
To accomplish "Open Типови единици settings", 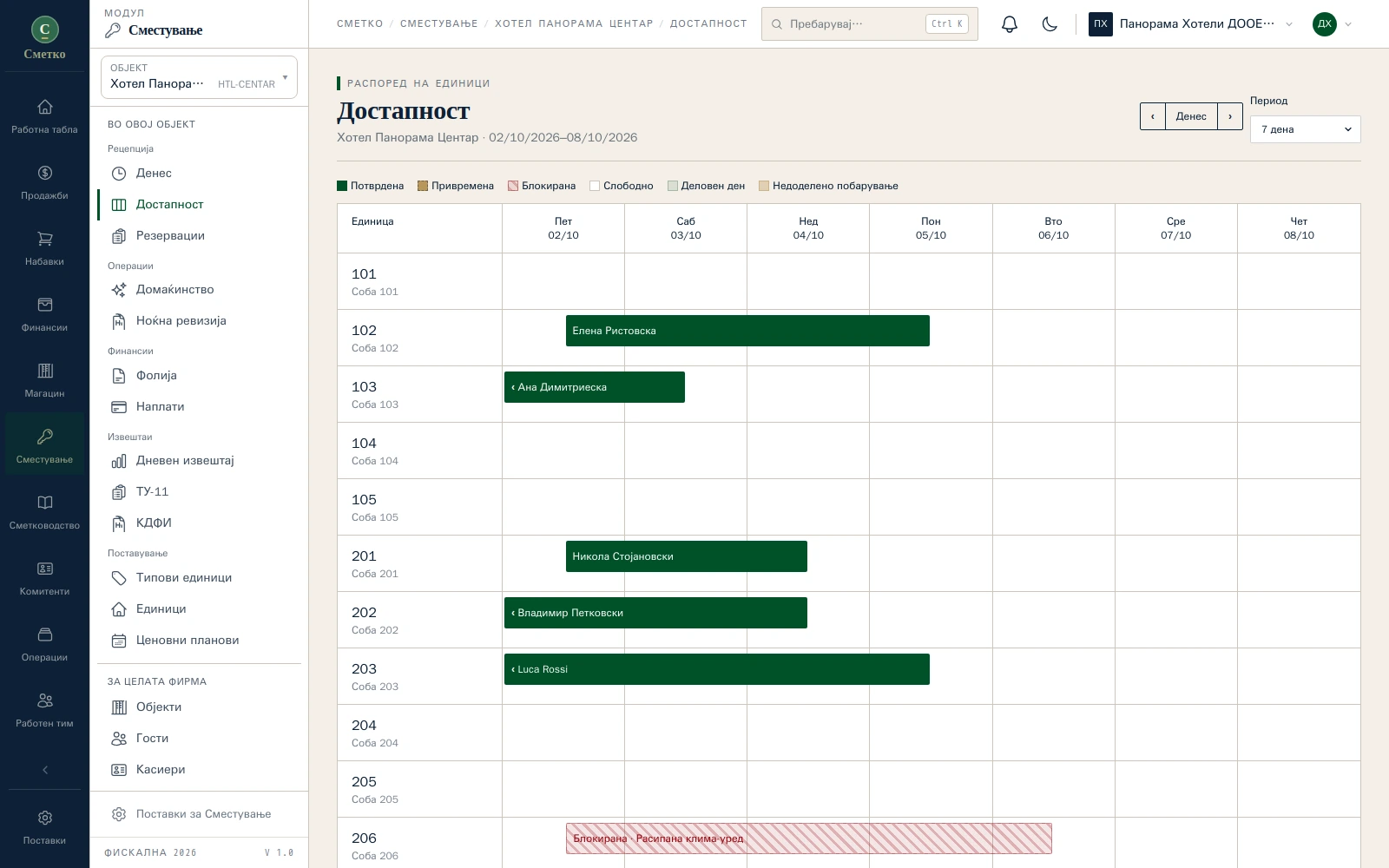I will click(x=199, y=577).
